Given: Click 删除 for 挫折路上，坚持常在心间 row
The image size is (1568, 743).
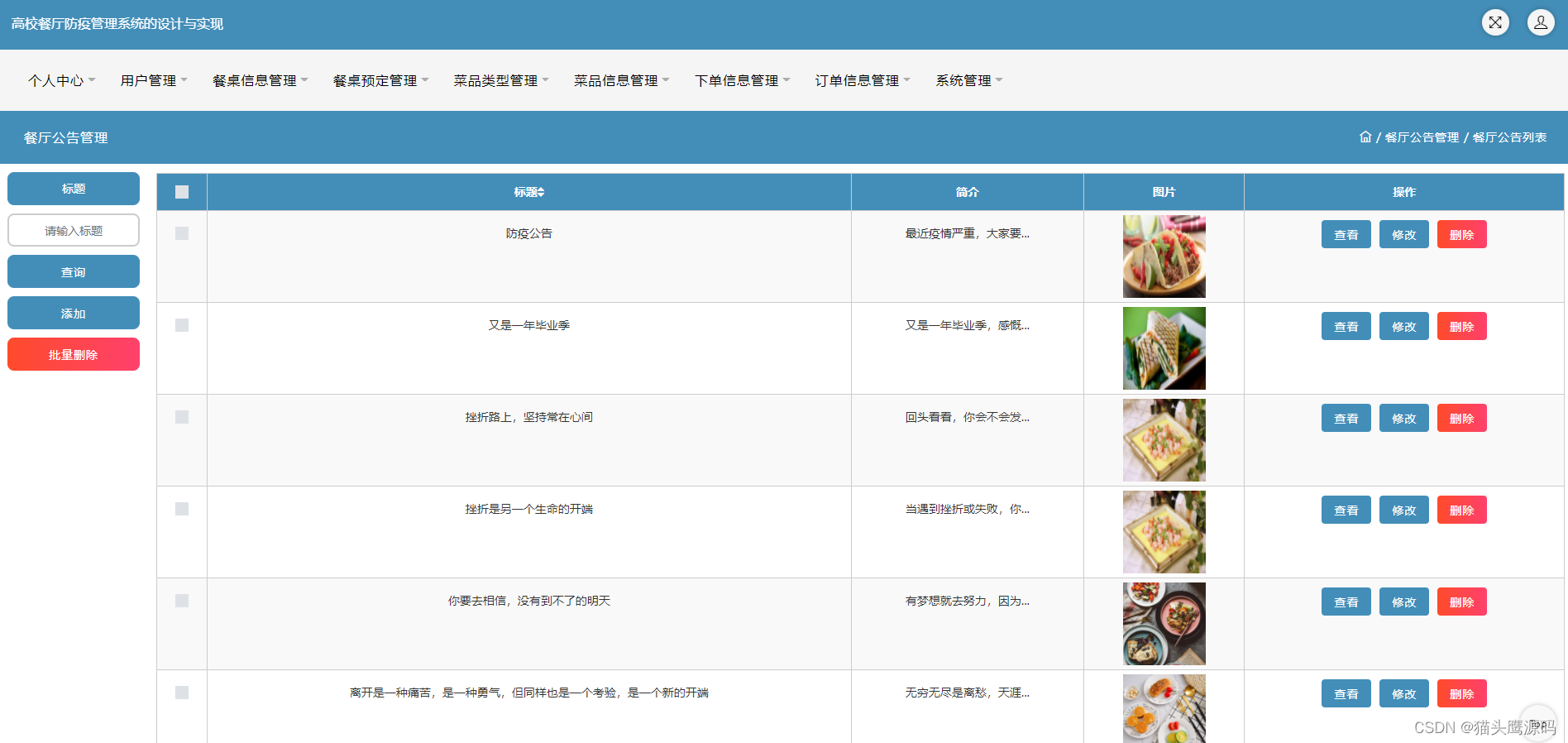Looking at the screenshot, I should pos(1462,418).
